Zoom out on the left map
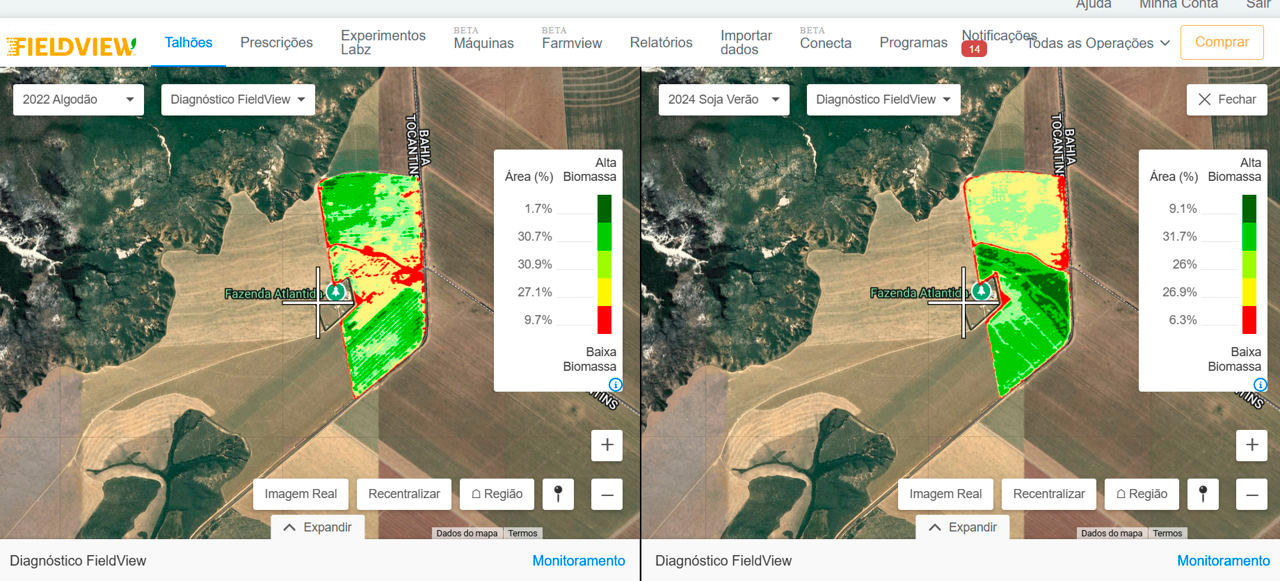Image resolution: width=1280 pixels, height=581 pixels. [x=607, y=494]
